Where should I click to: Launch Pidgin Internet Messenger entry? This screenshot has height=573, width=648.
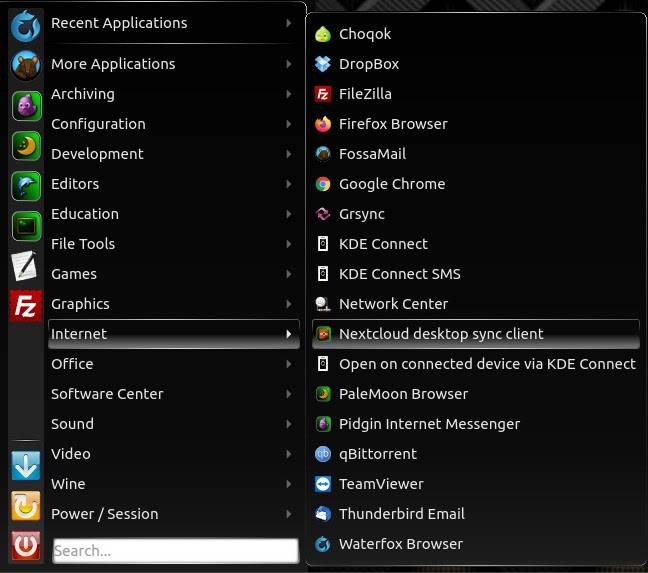476,424
